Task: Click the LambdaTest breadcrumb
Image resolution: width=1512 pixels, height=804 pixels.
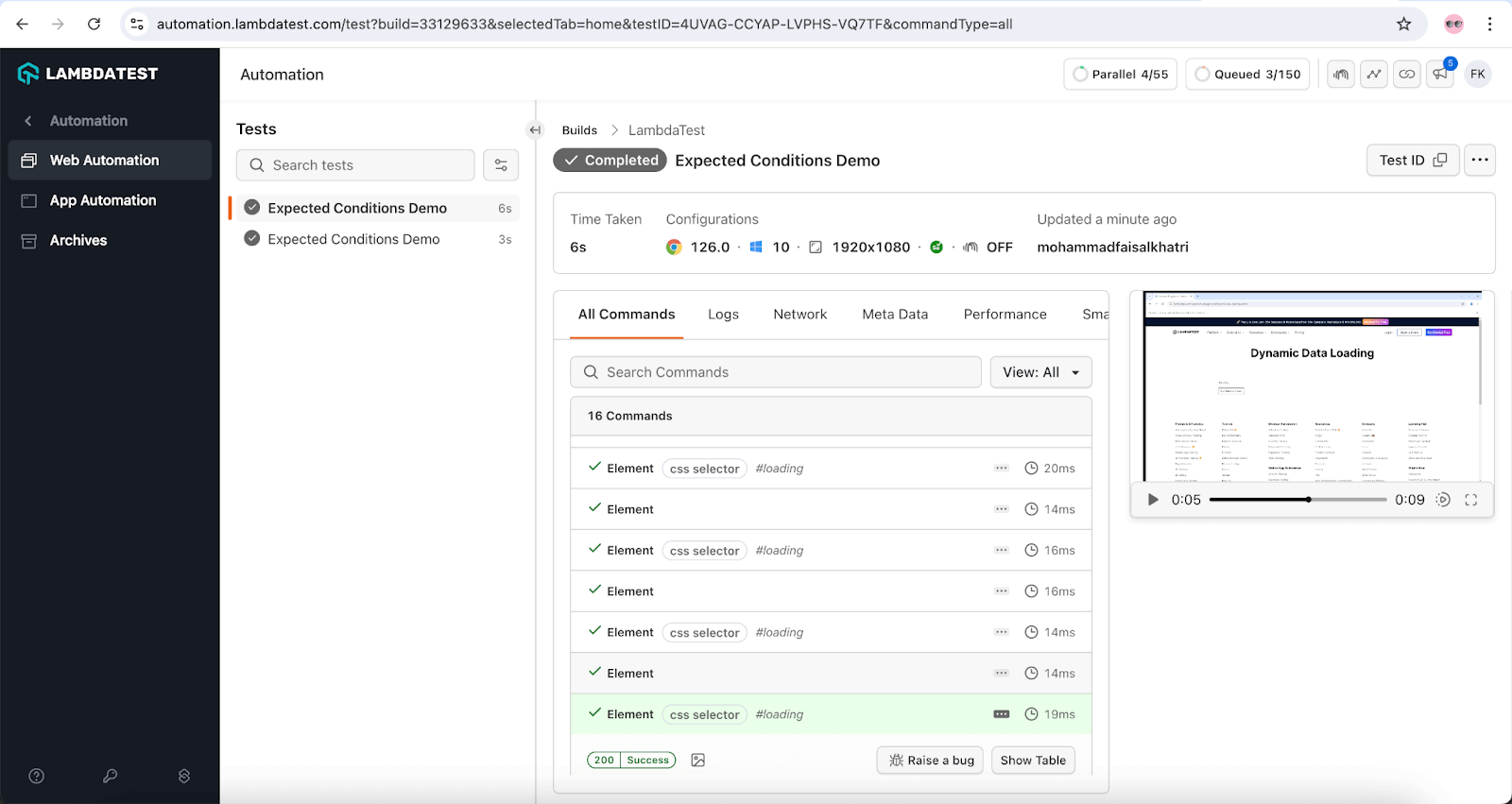Action: click(666, 130)
